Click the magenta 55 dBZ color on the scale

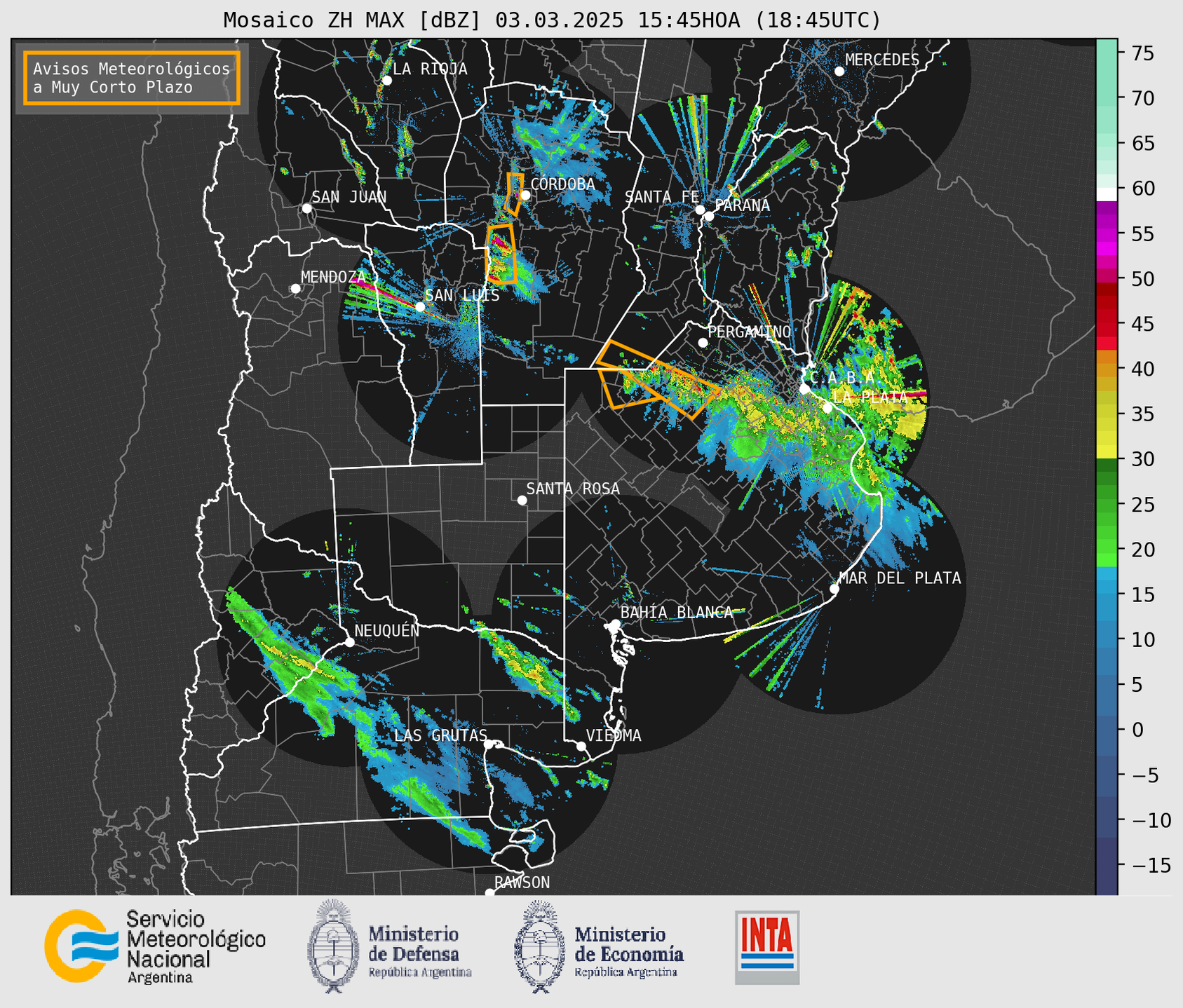1107,234
